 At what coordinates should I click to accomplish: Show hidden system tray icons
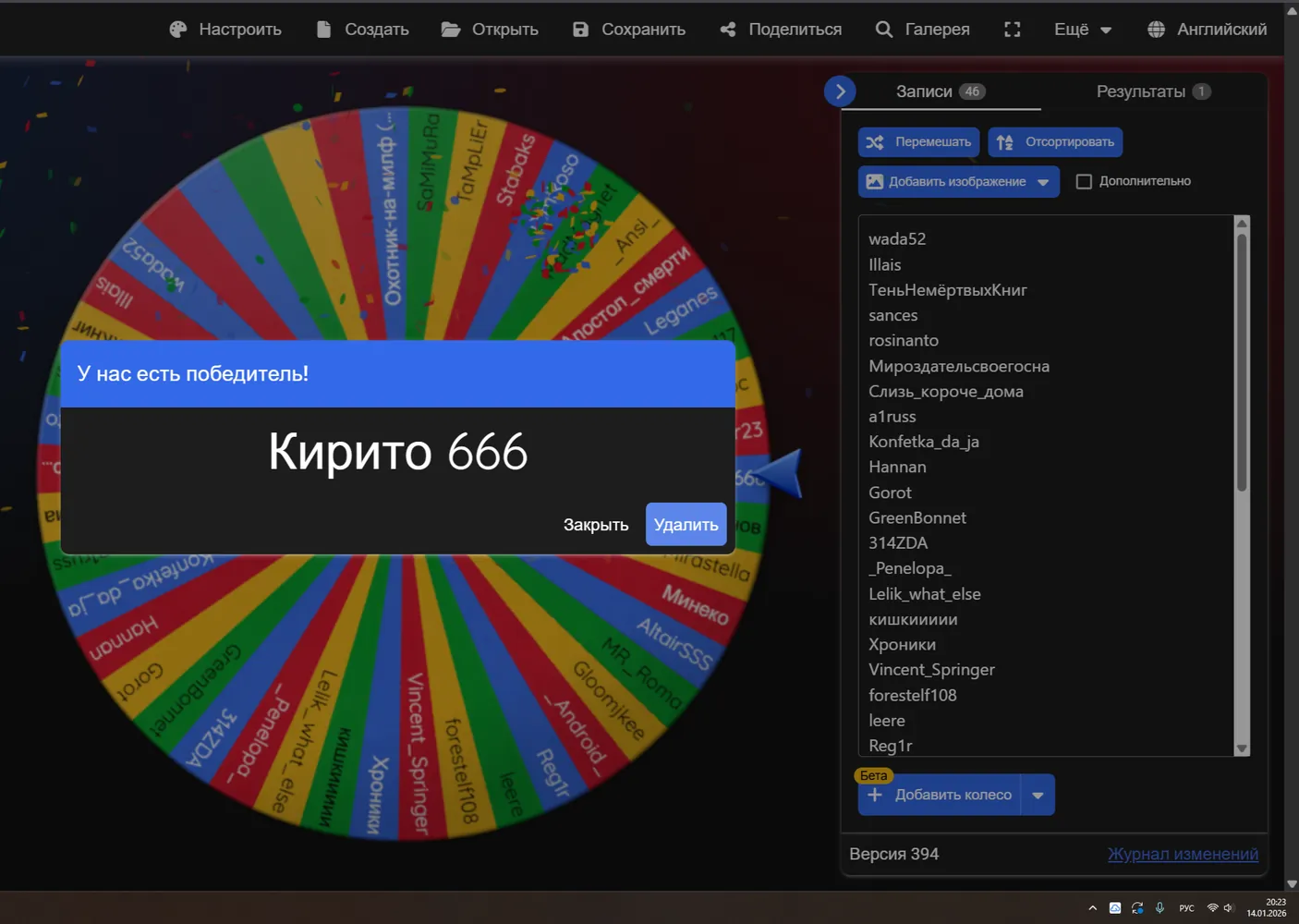pos(1092,908)
